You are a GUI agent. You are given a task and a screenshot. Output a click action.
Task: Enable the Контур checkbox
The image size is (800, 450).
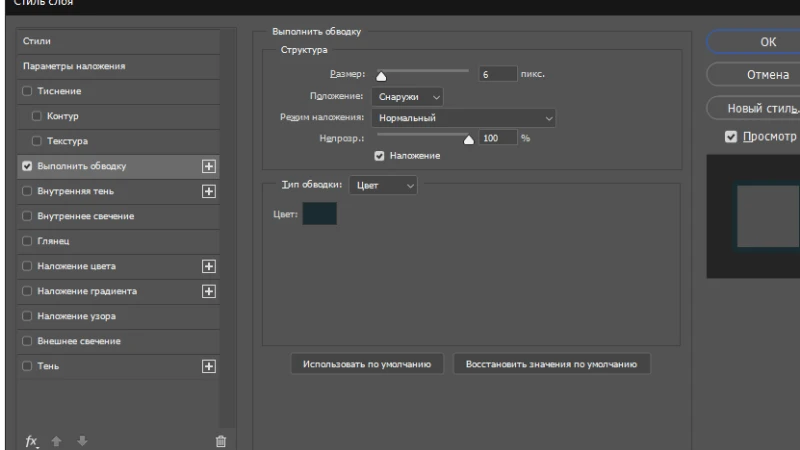point(37,116)
